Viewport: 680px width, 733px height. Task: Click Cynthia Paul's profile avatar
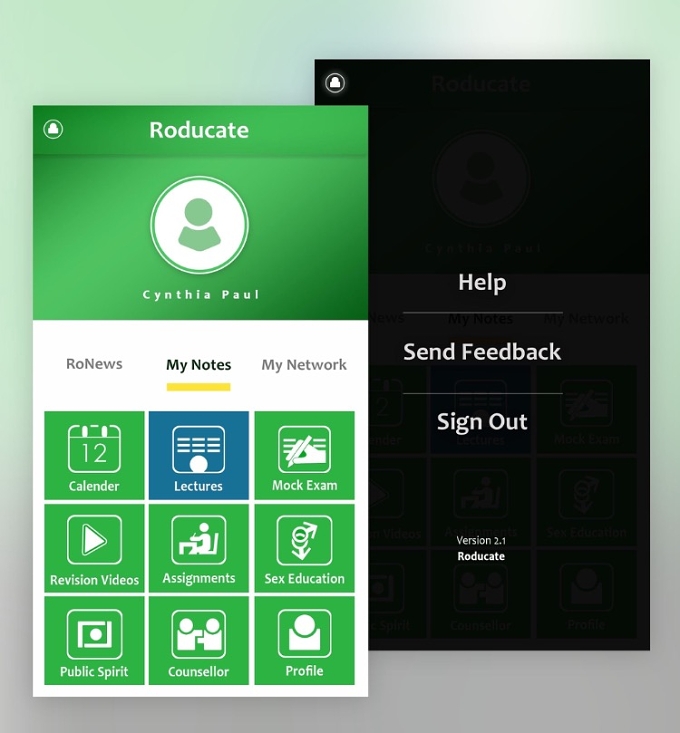(x=200, y=225)
